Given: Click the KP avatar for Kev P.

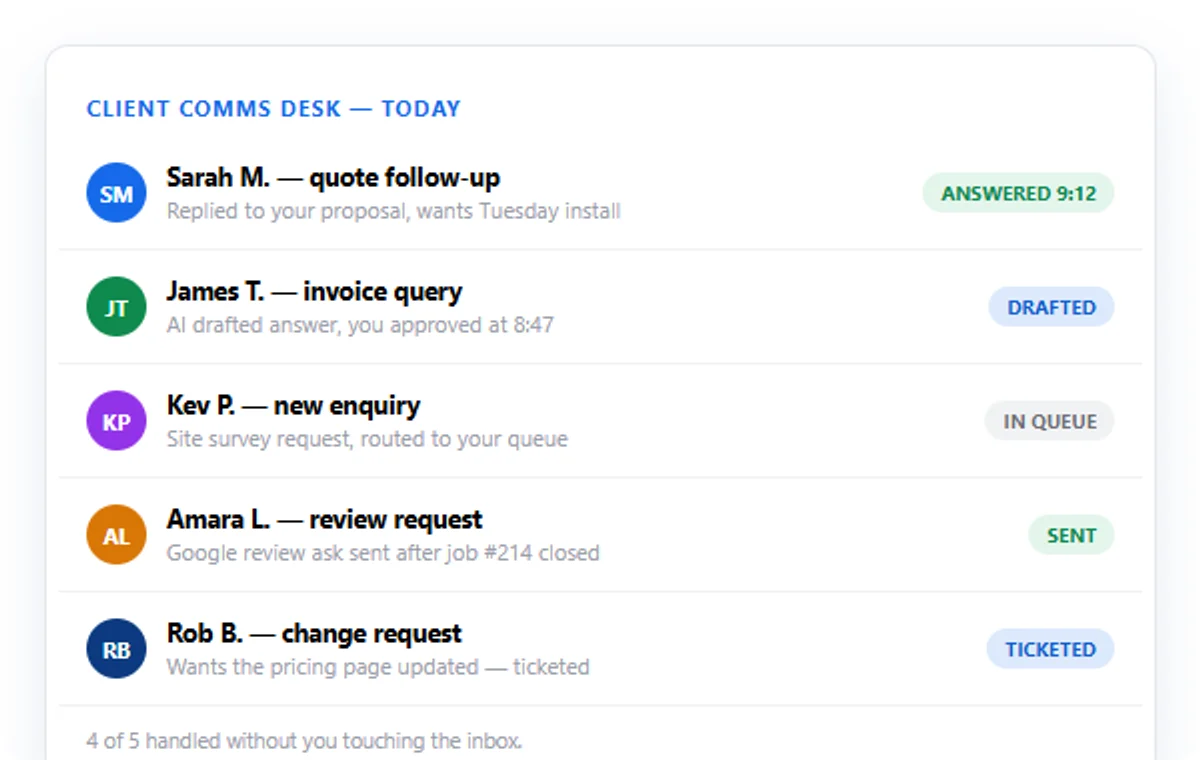Looking at the screenshot, I should (116, 421).
